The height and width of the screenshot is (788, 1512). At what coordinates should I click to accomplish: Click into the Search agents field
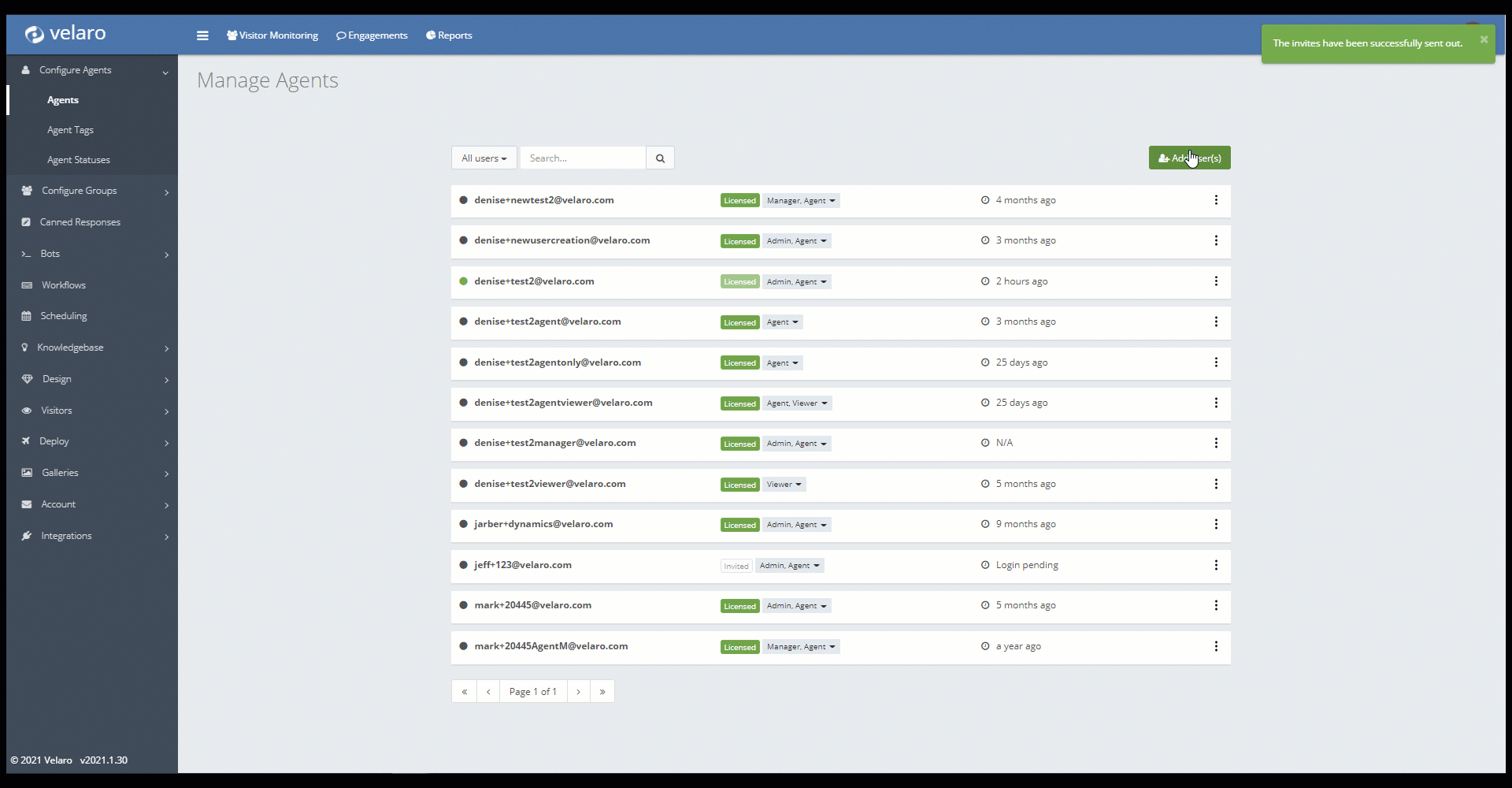(583, 158)
